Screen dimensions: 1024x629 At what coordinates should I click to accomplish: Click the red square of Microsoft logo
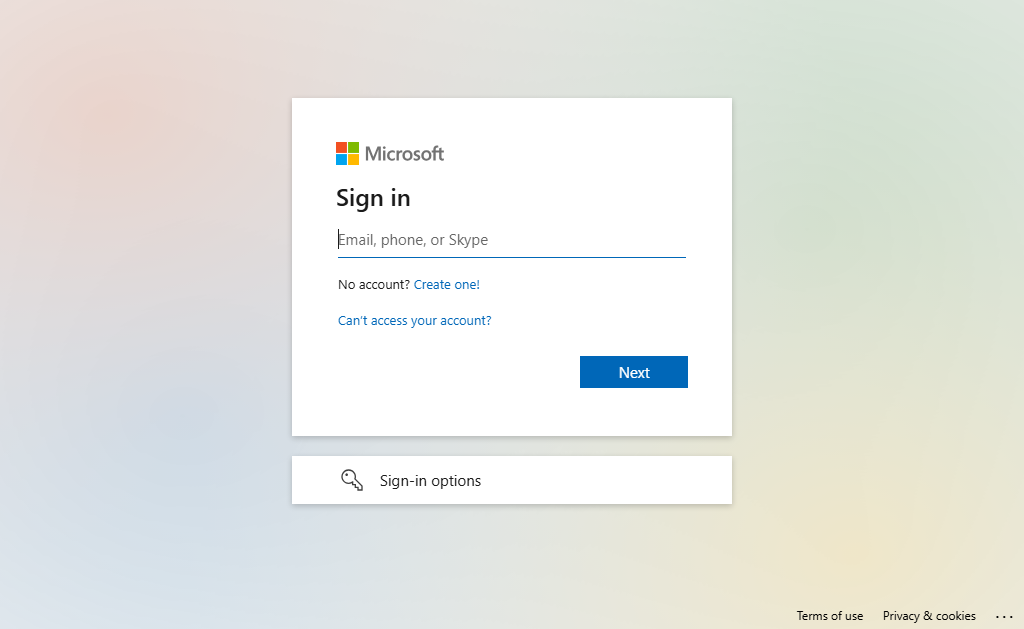[341, 148]
